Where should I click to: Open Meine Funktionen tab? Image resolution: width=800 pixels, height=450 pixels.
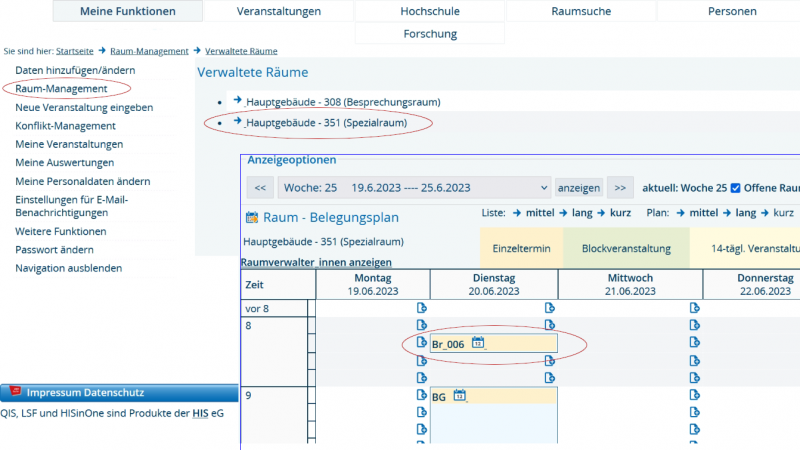(128, 11)
